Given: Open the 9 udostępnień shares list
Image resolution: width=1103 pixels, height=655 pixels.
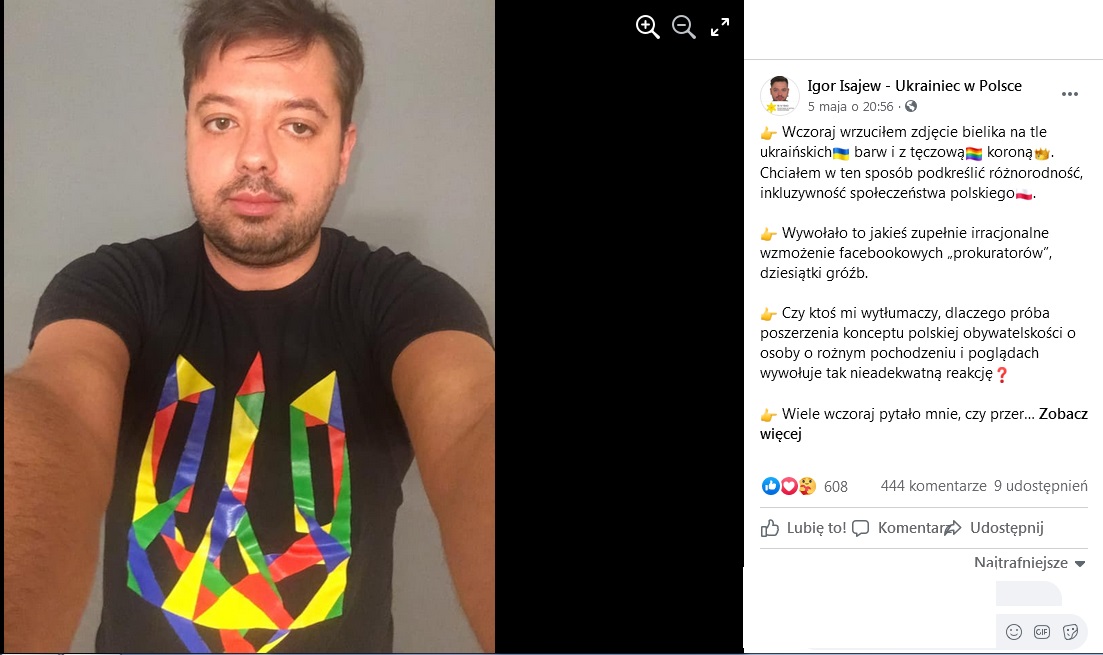Looking at the screenshot, I should [x=1040, y=487].
